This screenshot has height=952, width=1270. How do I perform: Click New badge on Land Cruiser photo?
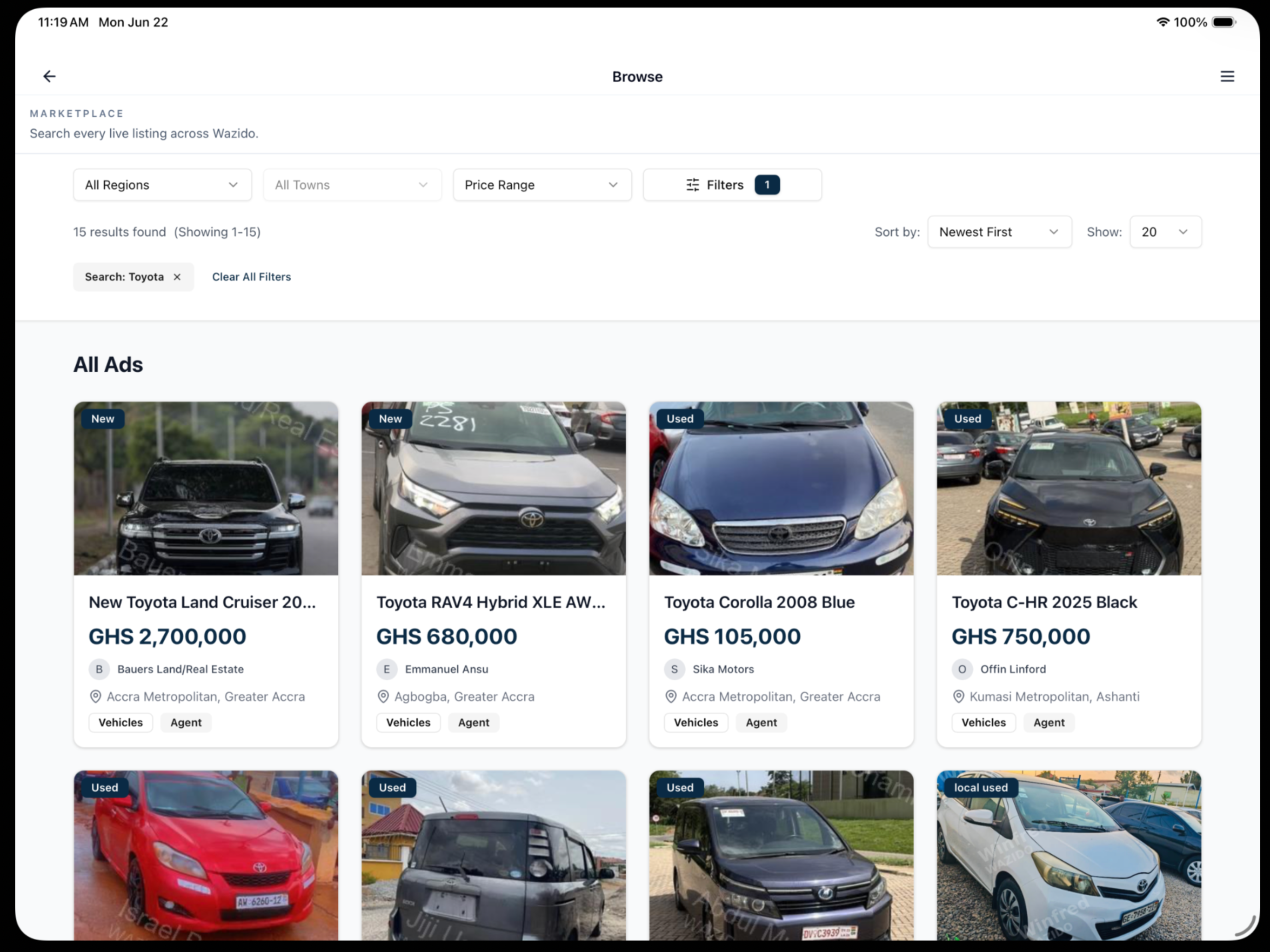click(103, 419)
